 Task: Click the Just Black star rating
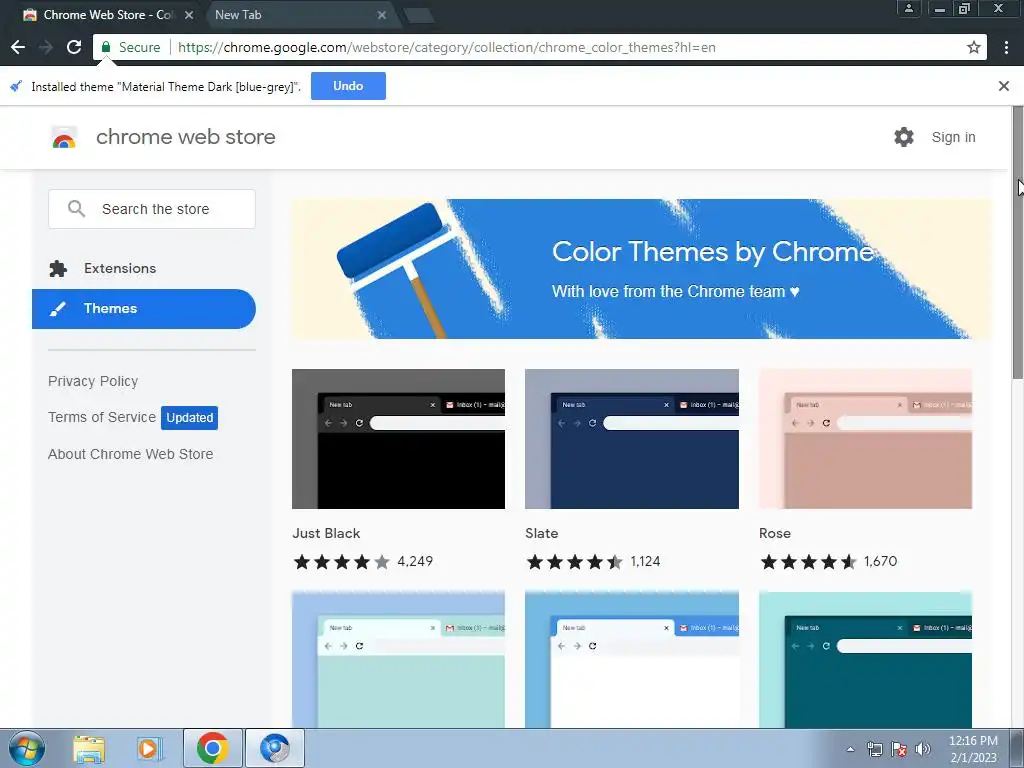[342, 562]
